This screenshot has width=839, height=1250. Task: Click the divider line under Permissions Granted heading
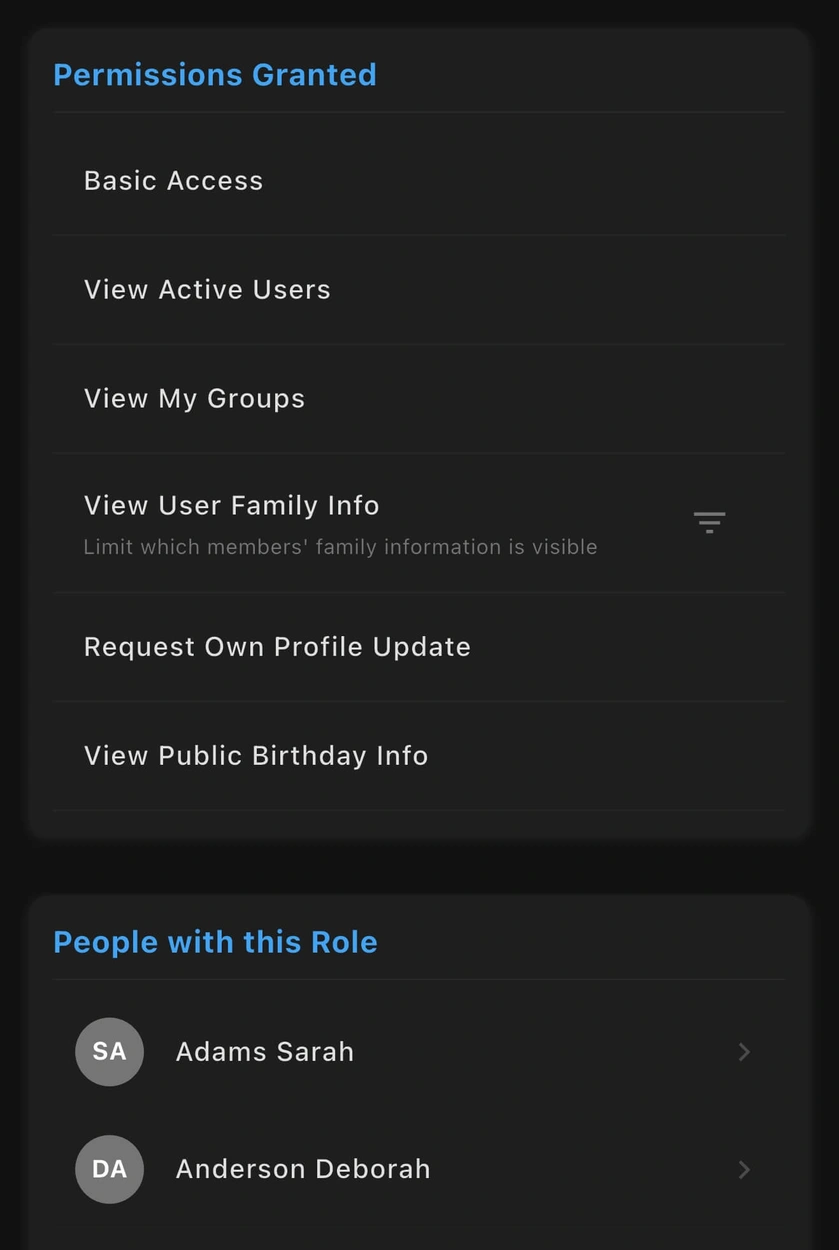click(418, 112)
